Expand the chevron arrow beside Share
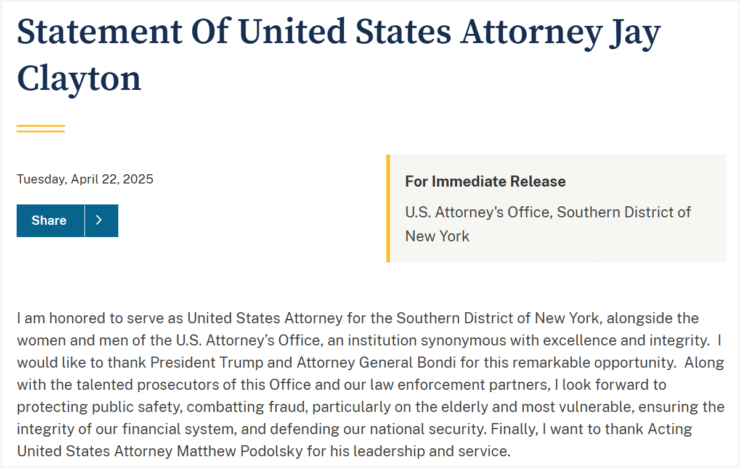Image resolution: width=740 pixels, height=468 pixels. [101, 220]
